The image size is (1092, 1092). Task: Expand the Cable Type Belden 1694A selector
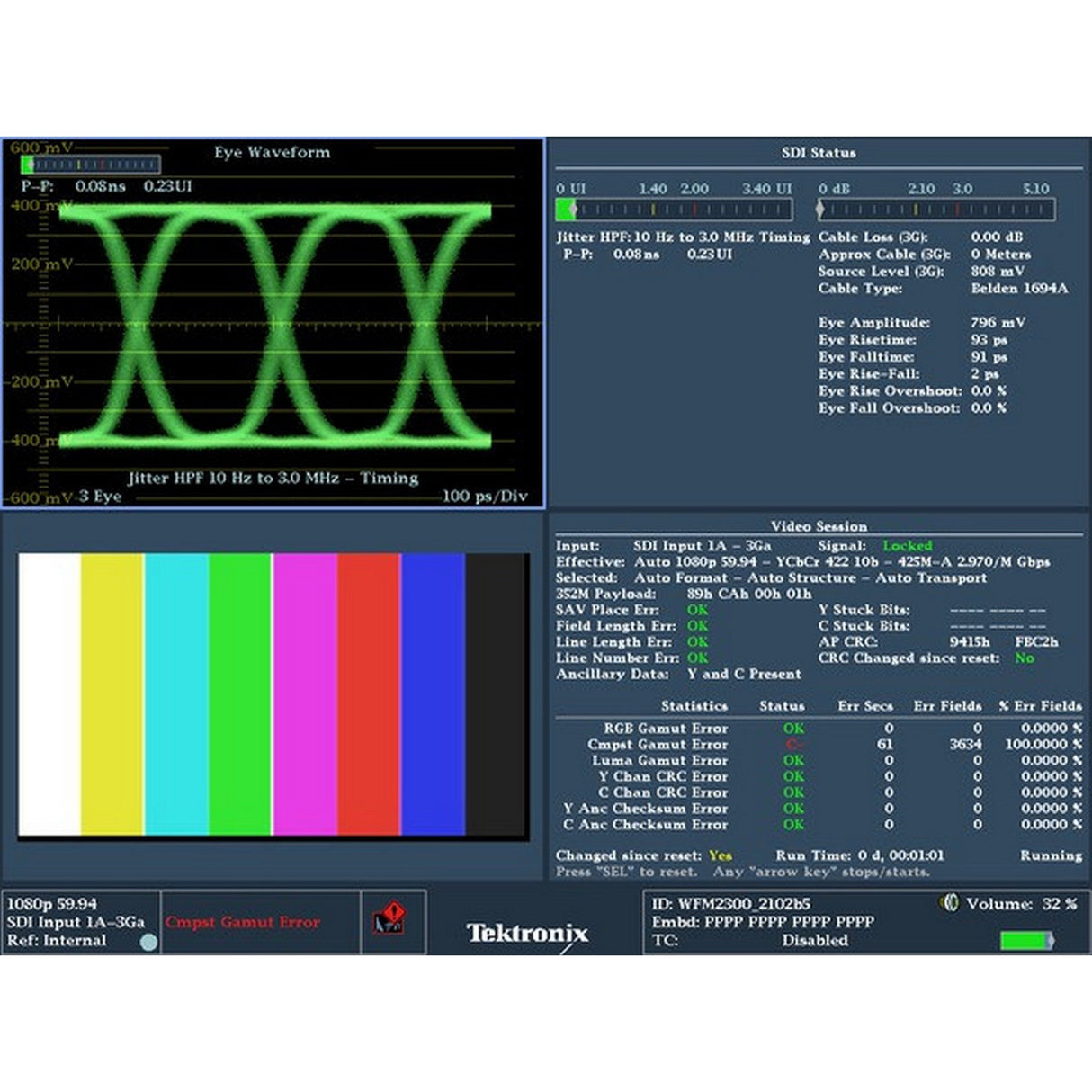point(1021,289)
